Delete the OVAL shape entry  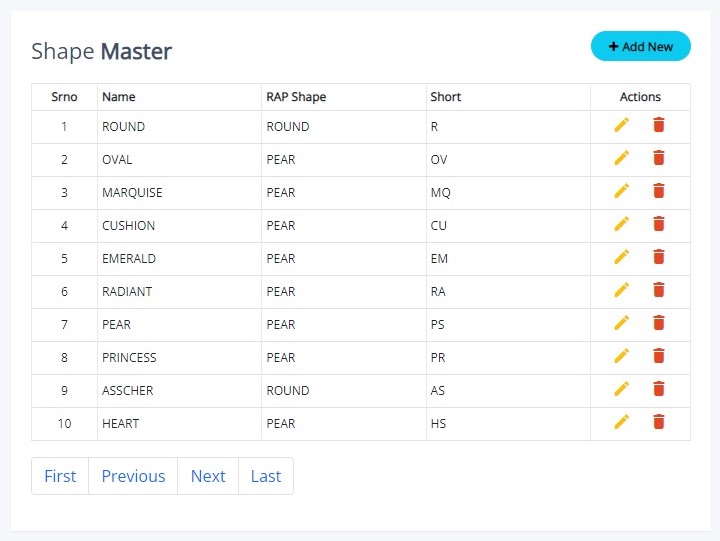tap(658, 158)
